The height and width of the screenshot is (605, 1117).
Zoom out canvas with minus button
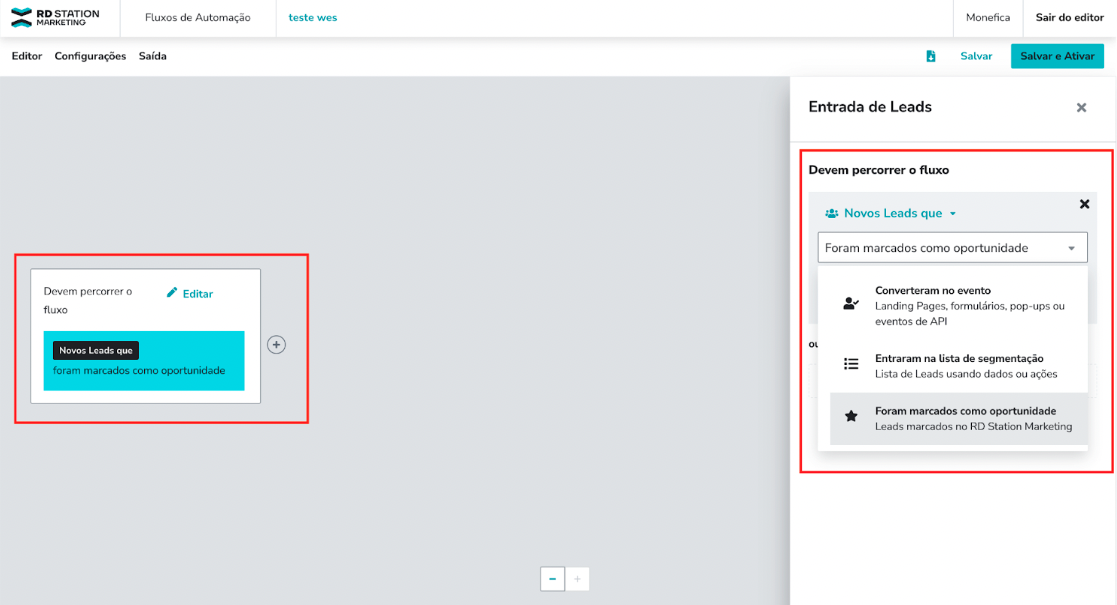click(552, 579)
